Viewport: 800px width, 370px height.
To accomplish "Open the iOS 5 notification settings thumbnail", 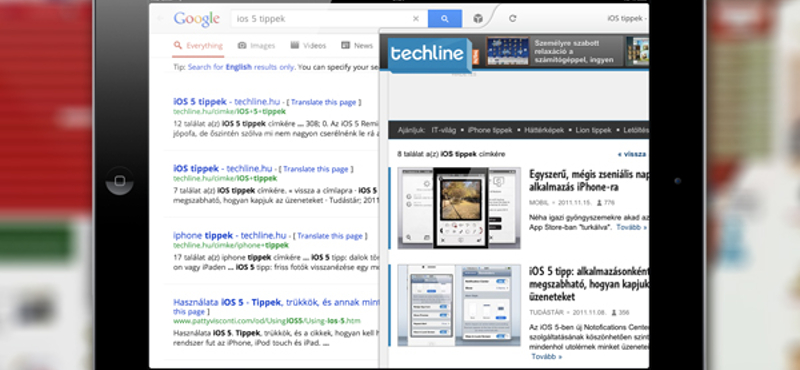I will (459, 305).
